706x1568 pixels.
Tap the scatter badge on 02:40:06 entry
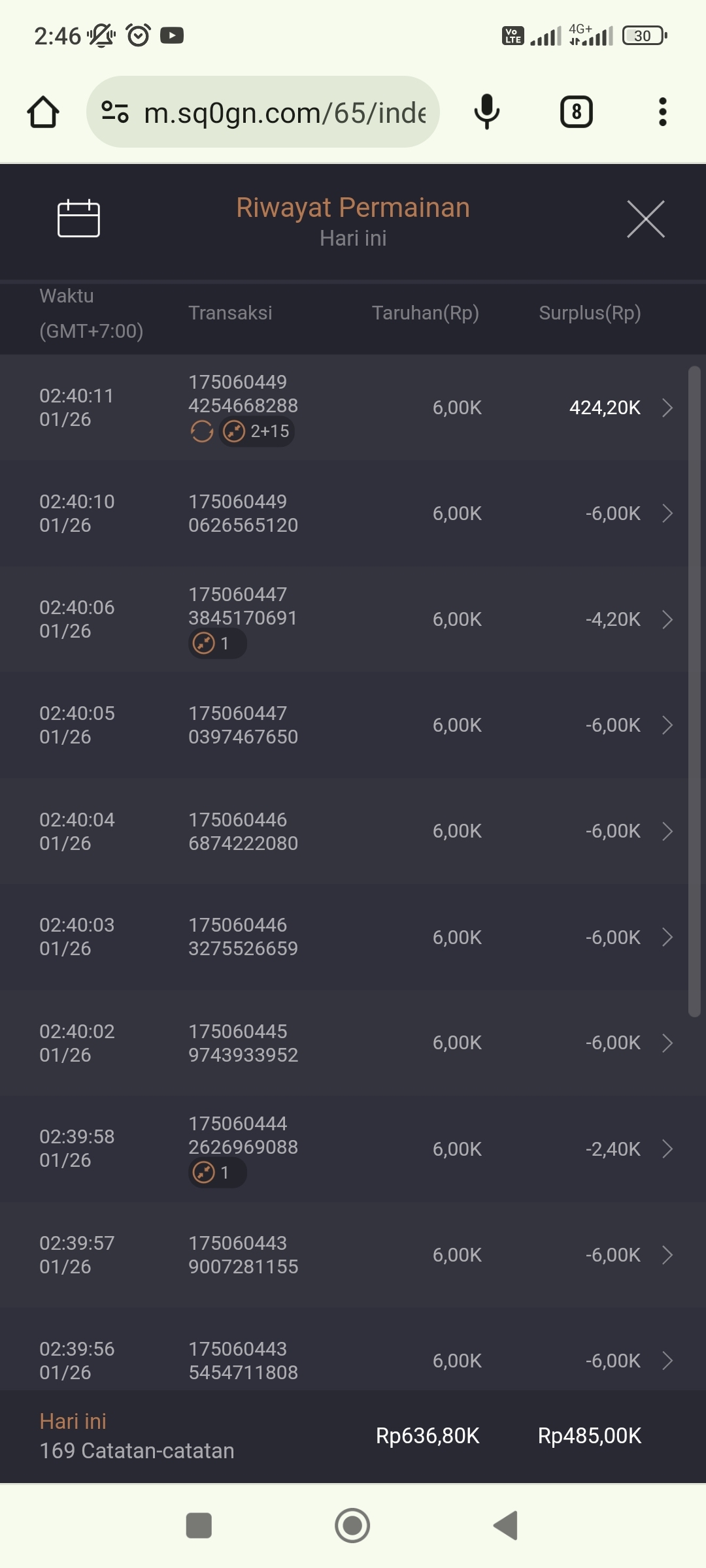(x=216, y=644)
